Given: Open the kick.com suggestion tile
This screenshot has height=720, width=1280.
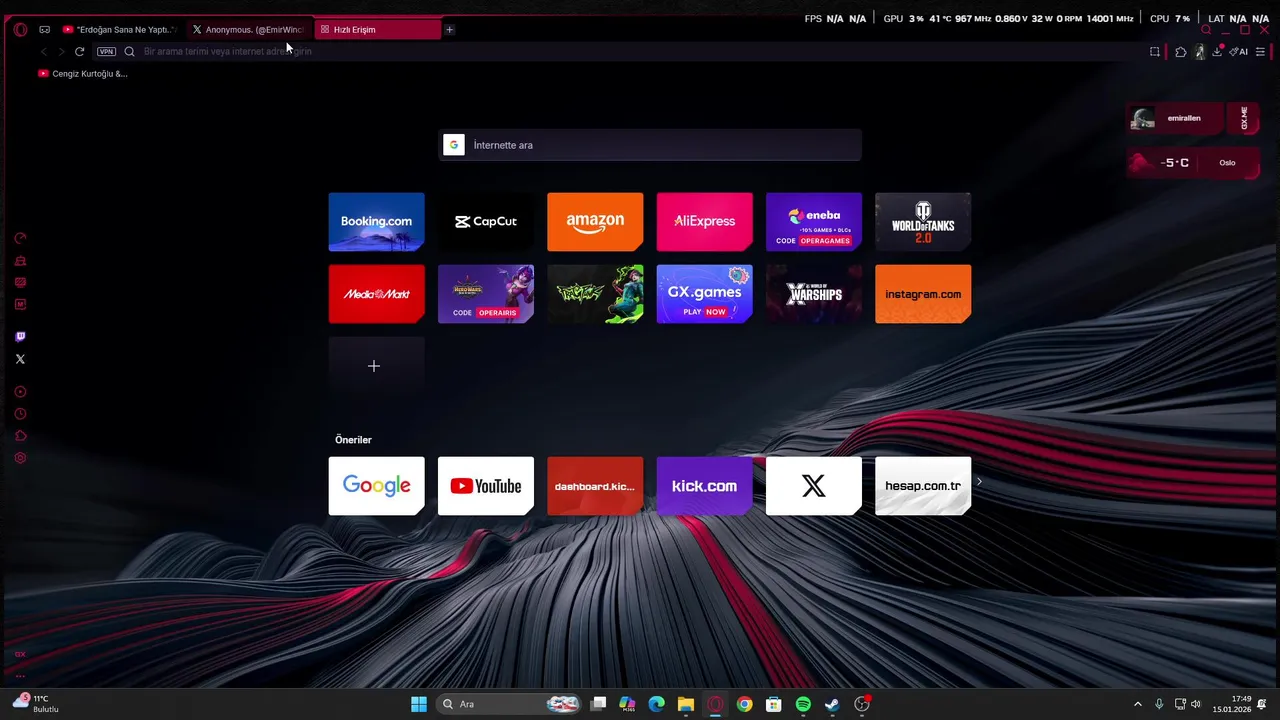Looking at the screenshot, I should (x=705, y=486).
